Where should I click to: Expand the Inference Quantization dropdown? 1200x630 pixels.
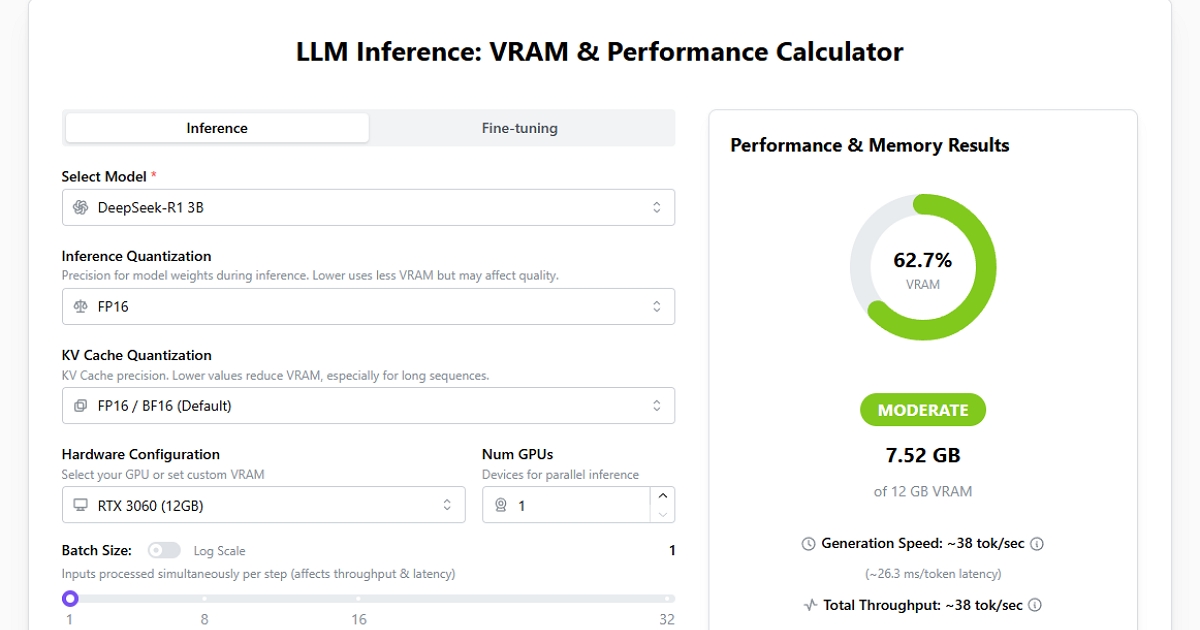(368, 306)
